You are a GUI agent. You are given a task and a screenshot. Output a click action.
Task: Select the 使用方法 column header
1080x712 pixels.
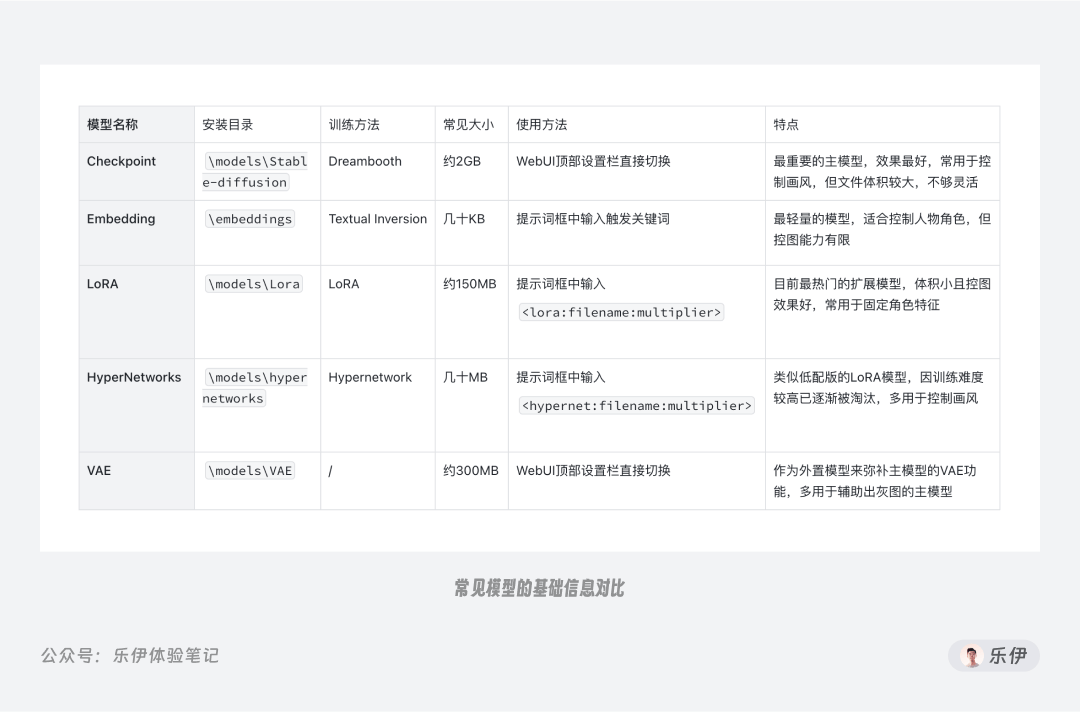coord(637,125)
